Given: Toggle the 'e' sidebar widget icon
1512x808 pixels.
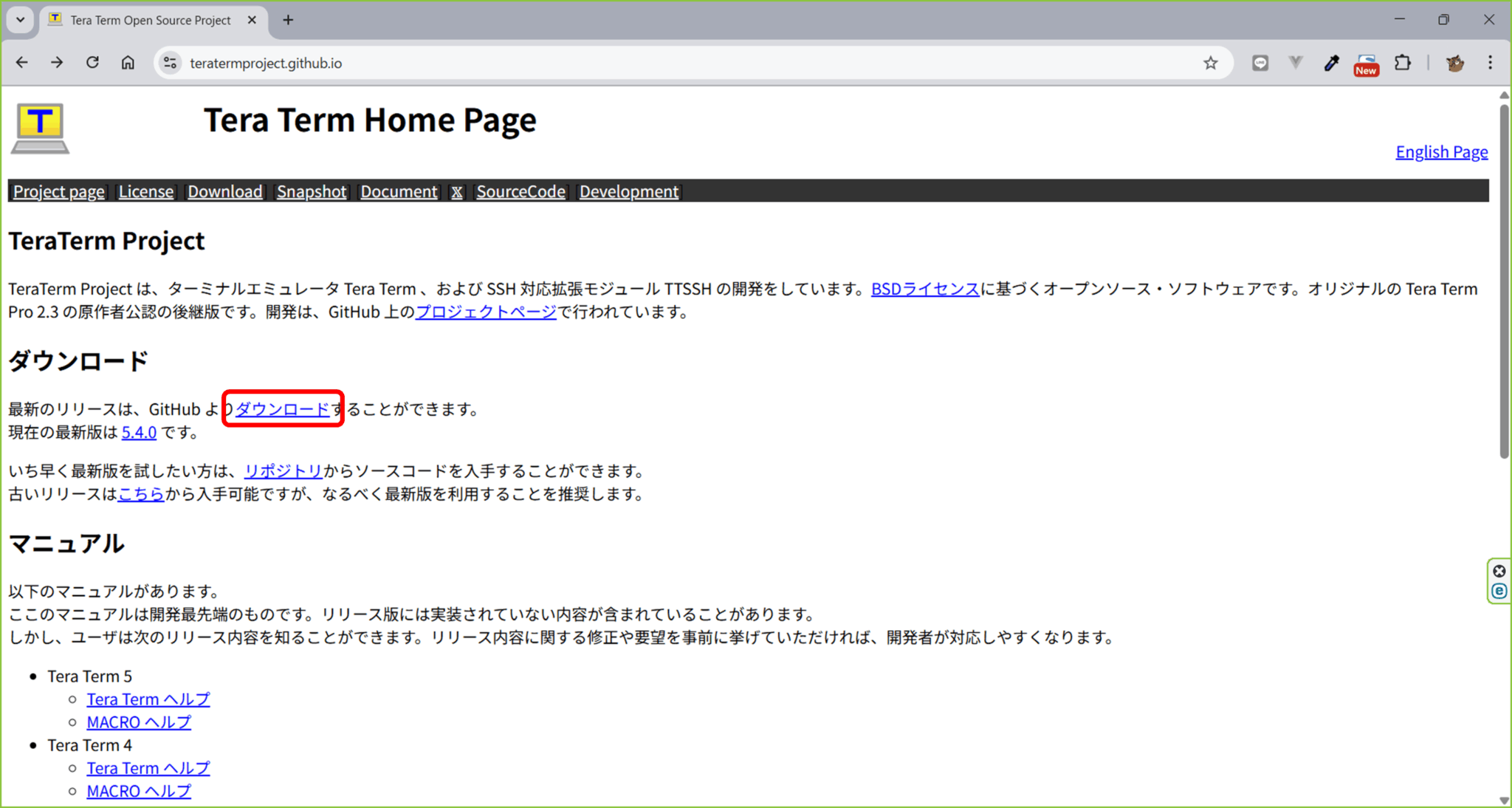Looking at the screenshot, I should click(1499, 591).
